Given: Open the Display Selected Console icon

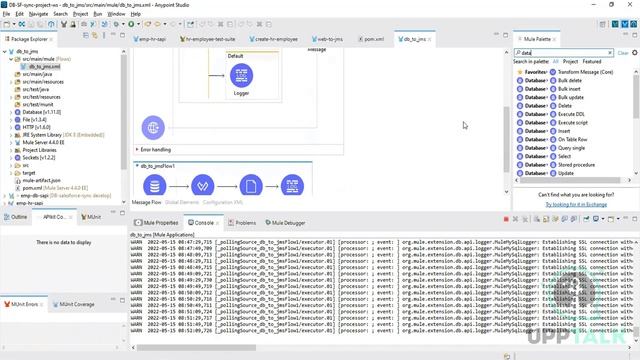Looking at the screenshot, I should pos(596,220).
